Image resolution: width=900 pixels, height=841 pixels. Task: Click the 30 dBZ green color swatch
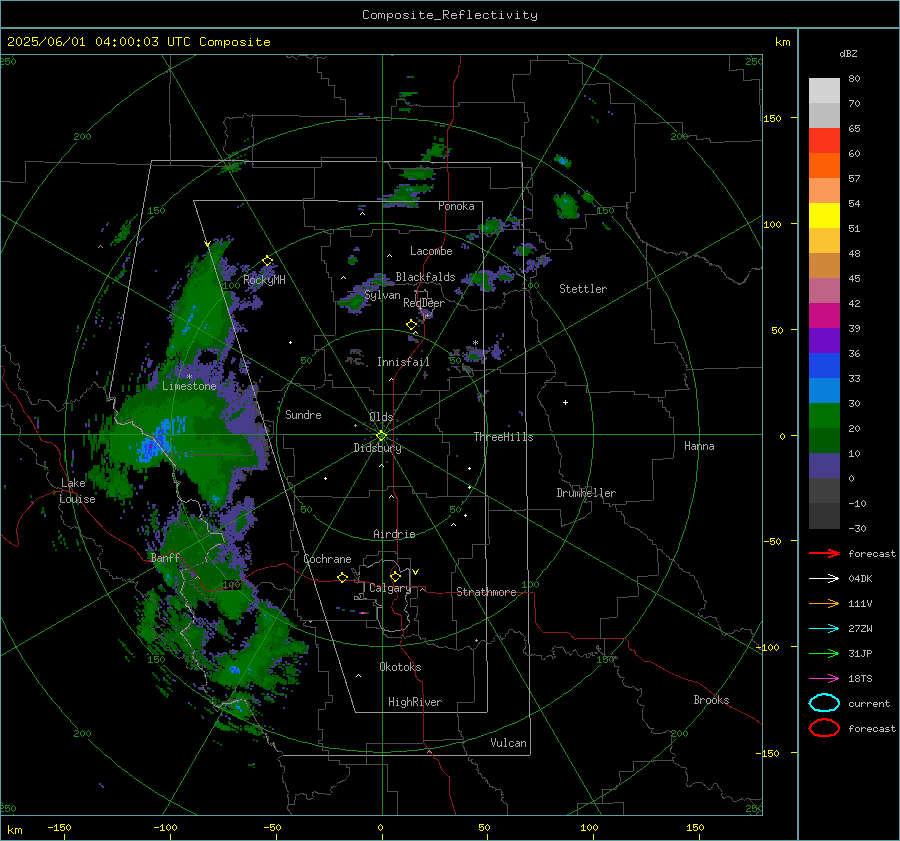point(824,415)
